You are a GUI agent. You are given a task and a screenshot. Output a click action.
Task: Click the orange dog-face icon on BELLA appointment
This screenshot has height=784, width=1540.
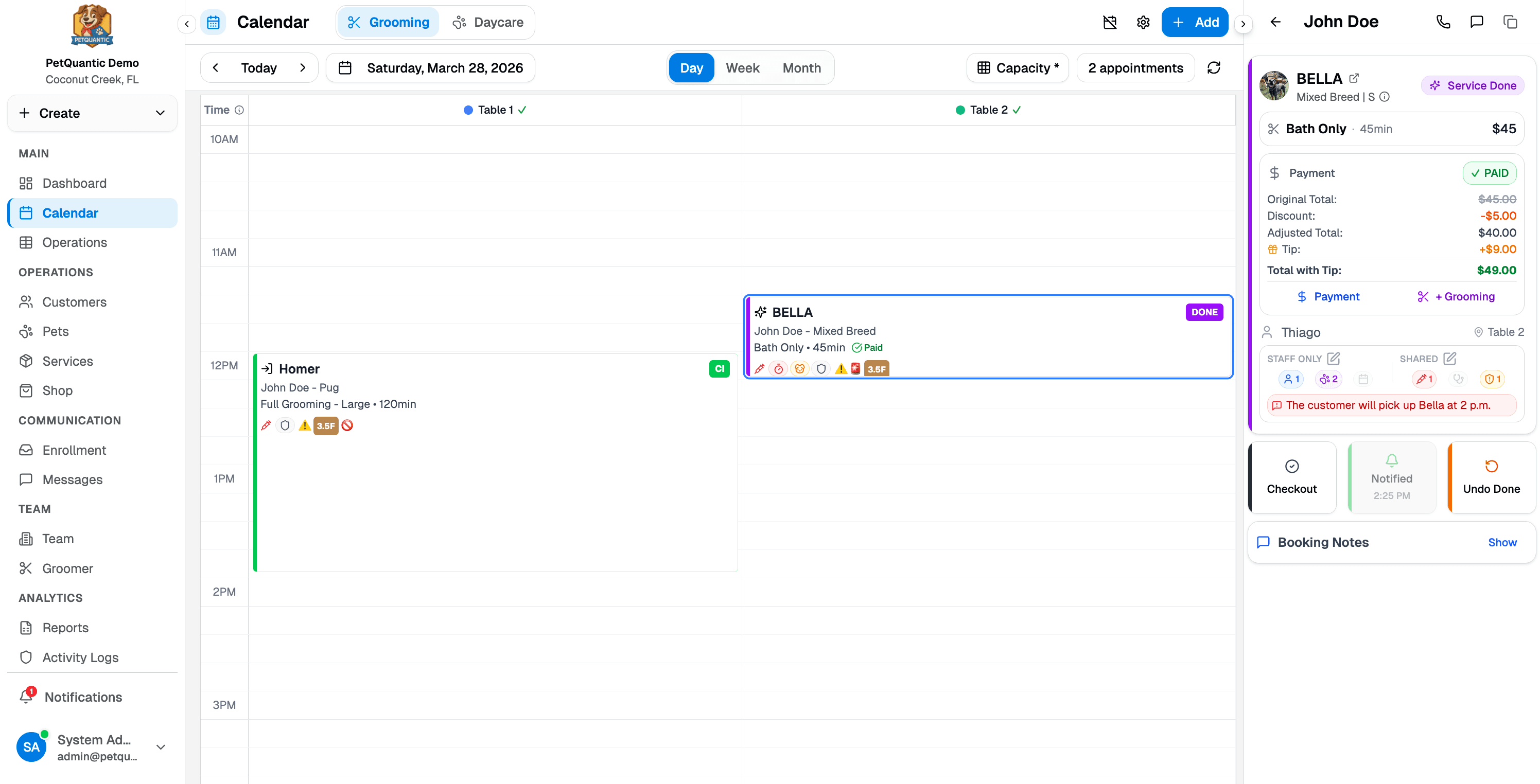coord(799,369)
